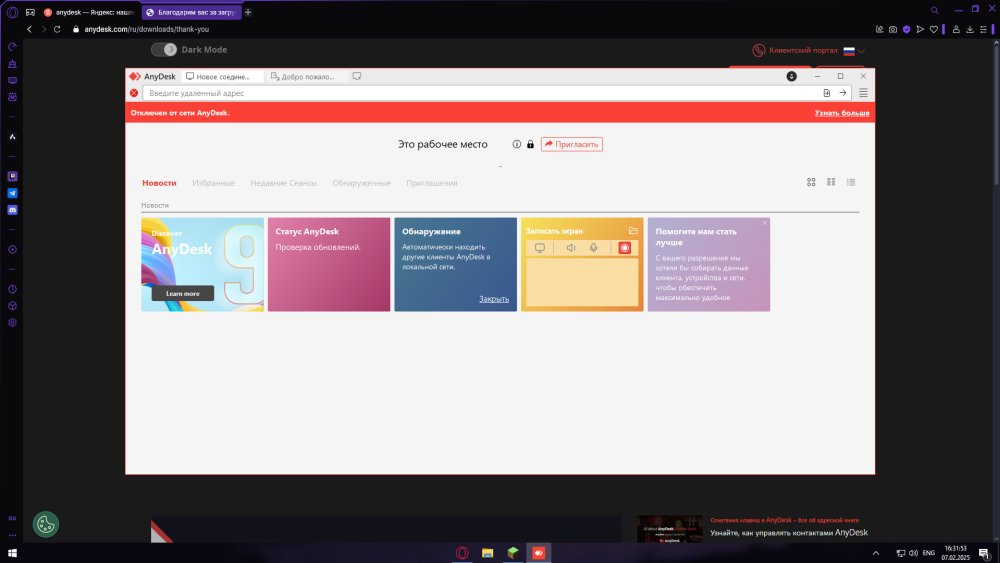Show hidden system tray icons
This screenshot has width=1000, height=563.
pos(876,553)
